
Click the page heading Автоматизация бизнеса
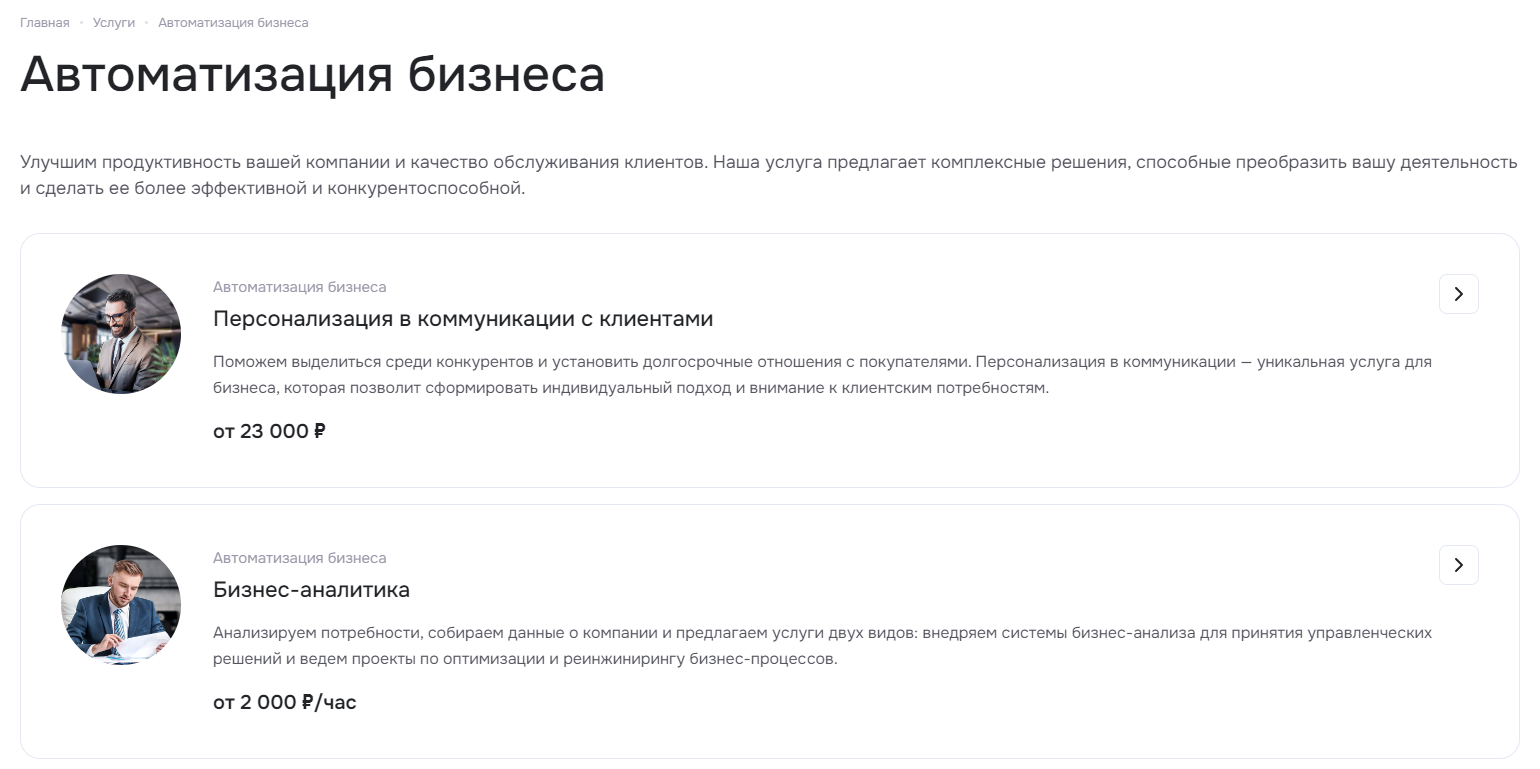(x=312, y=75)
